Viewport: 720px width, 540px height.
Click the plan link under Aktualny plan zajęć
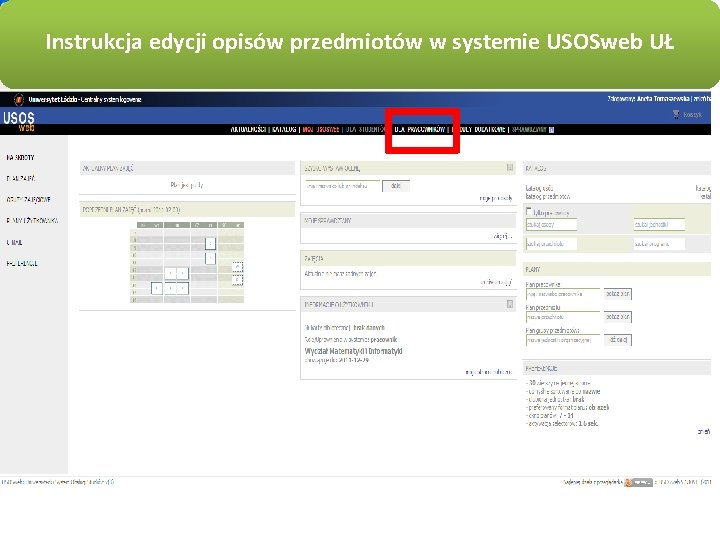coord(186,185)
